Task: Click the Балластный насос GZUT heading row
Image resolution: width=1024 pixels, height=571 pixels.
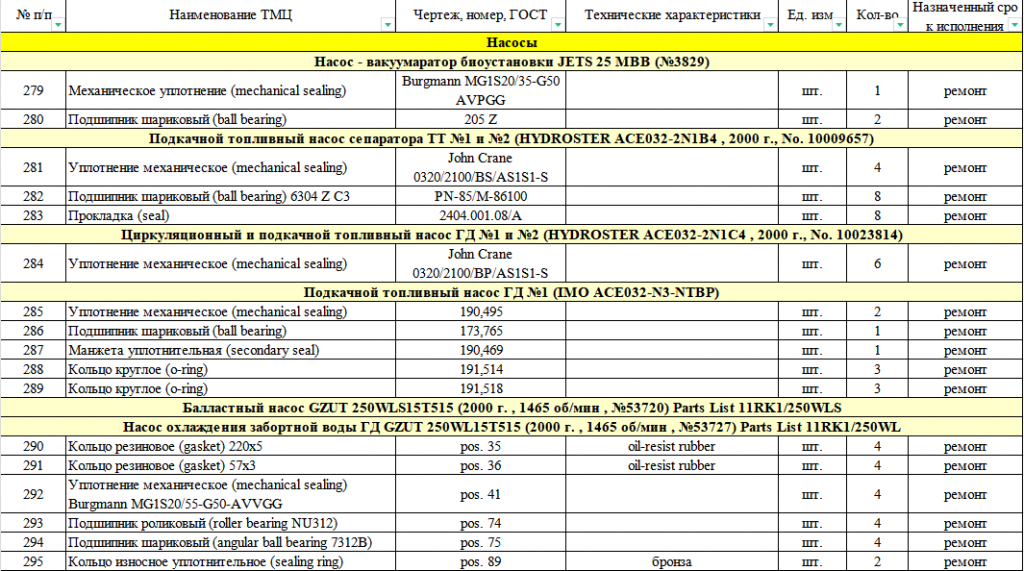Action: pos(512,408)
